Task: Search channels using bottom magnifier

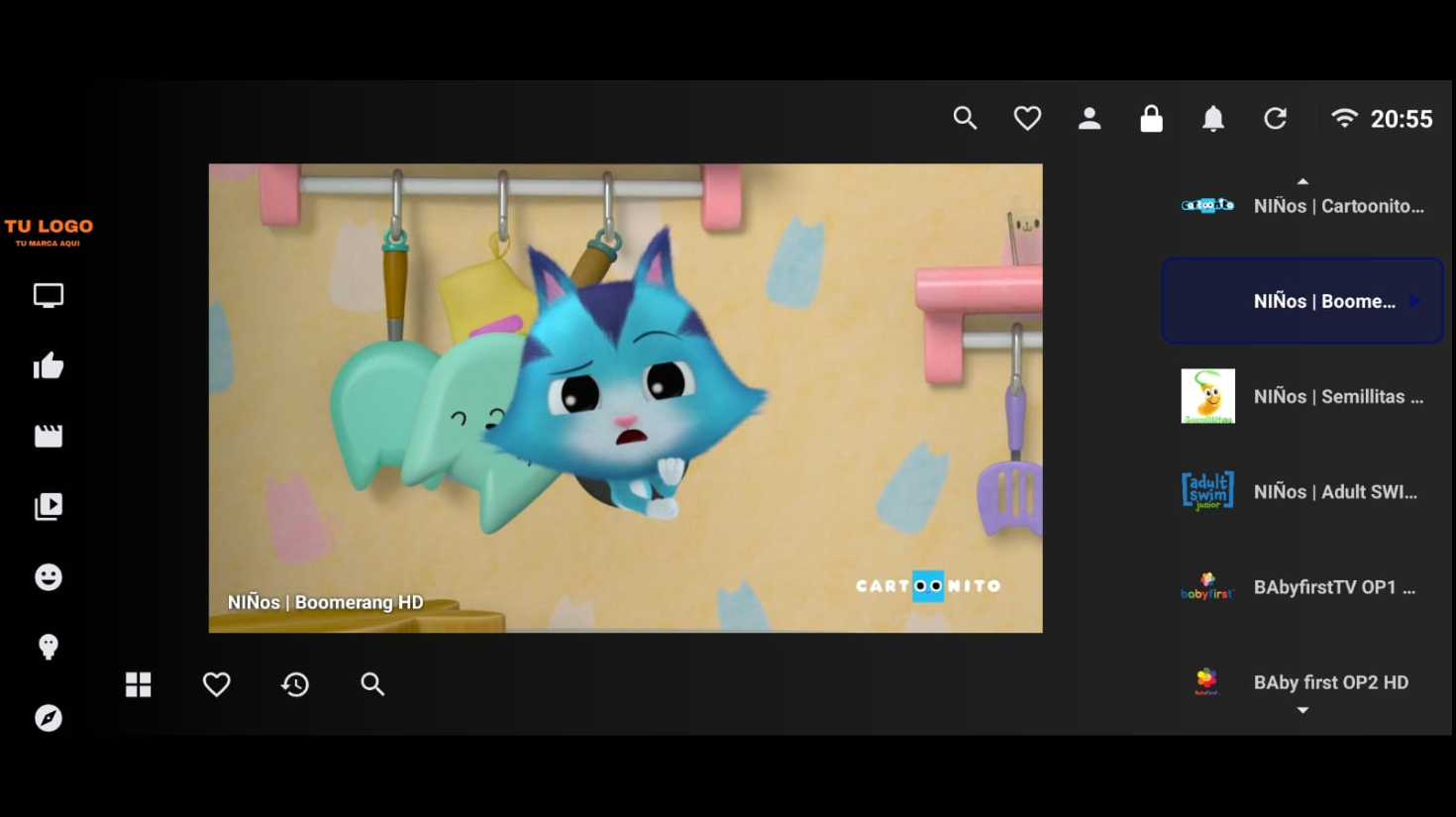Action: (x=372, y=684)
